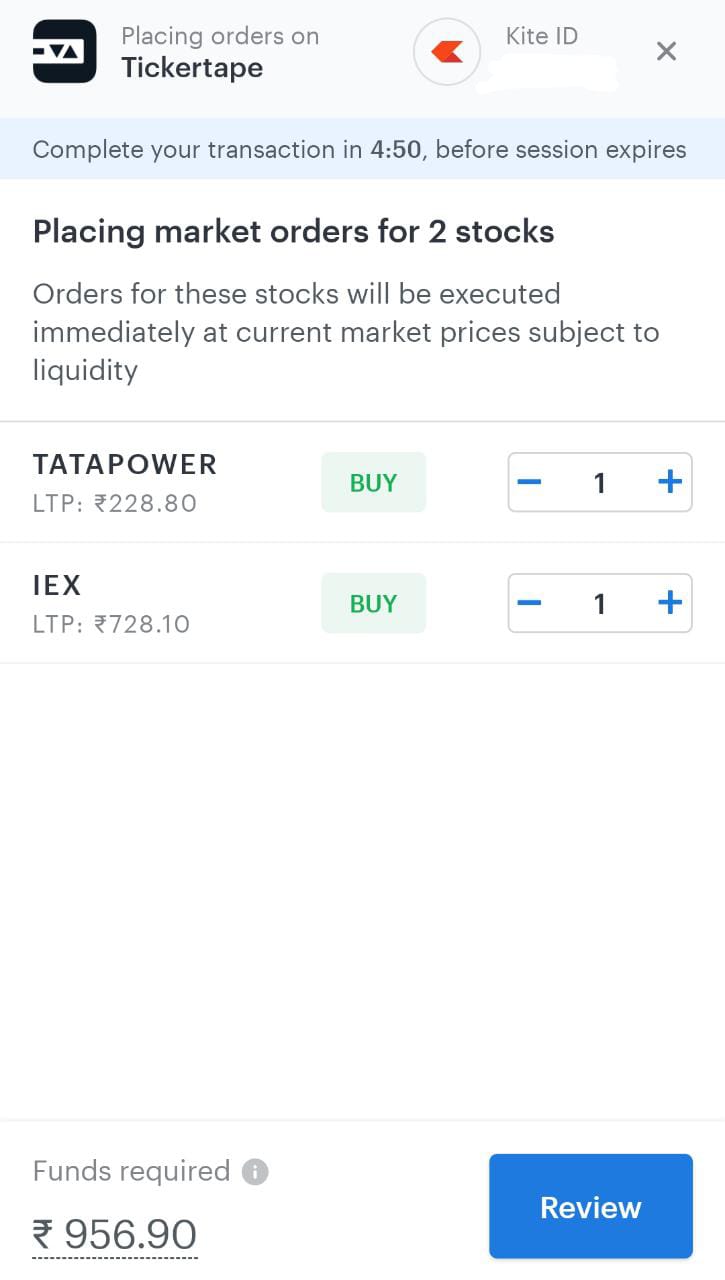Open the Funds required info icon
Viewport: 725px width, 1280px height.
pyautogui.click(x=255, y=1171)
